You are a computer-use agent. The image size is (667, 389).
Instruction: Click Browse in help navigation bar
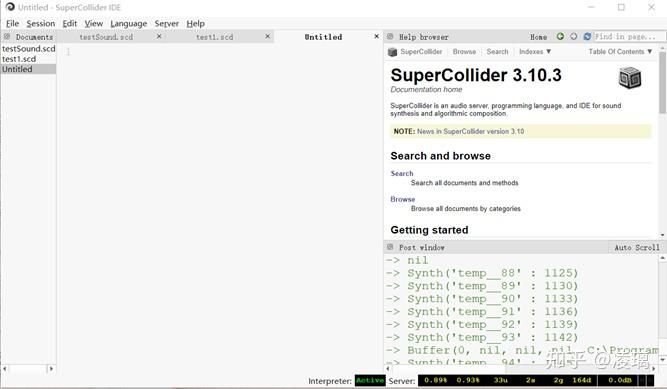coord(464,51)
